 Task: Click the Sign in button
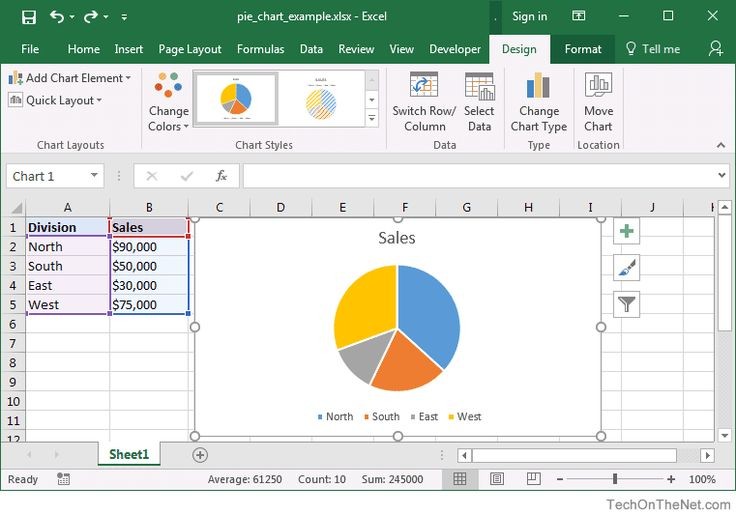529,17
